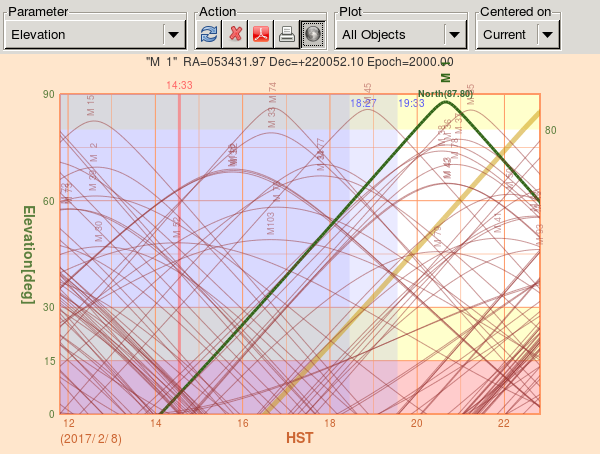600x454 pixels.
Task: Click the M 1 coordinates title text
Action: tap(299, 62)
